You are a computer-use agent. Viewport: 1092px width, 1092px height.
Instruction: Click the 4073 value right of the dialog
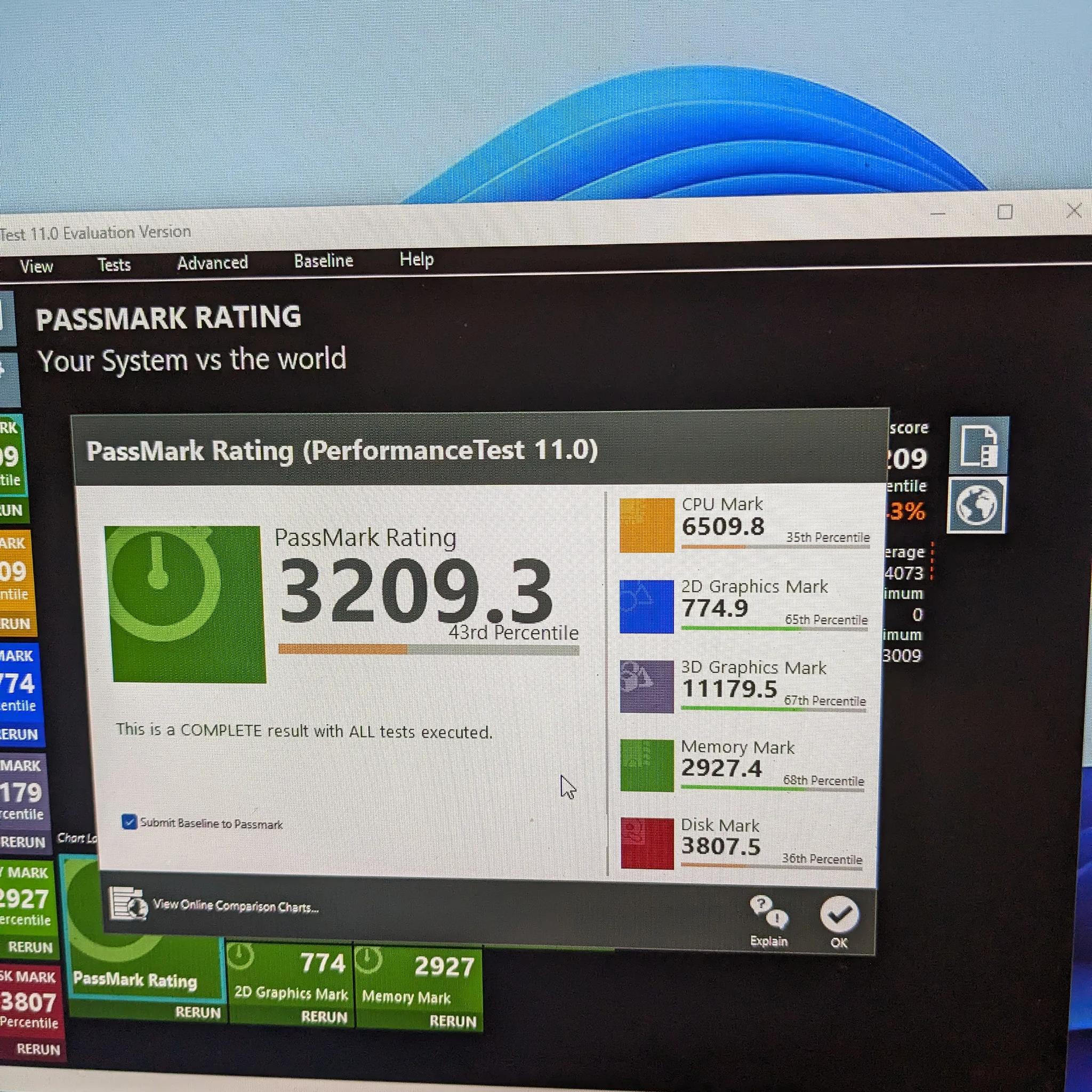tap(904, 573)
